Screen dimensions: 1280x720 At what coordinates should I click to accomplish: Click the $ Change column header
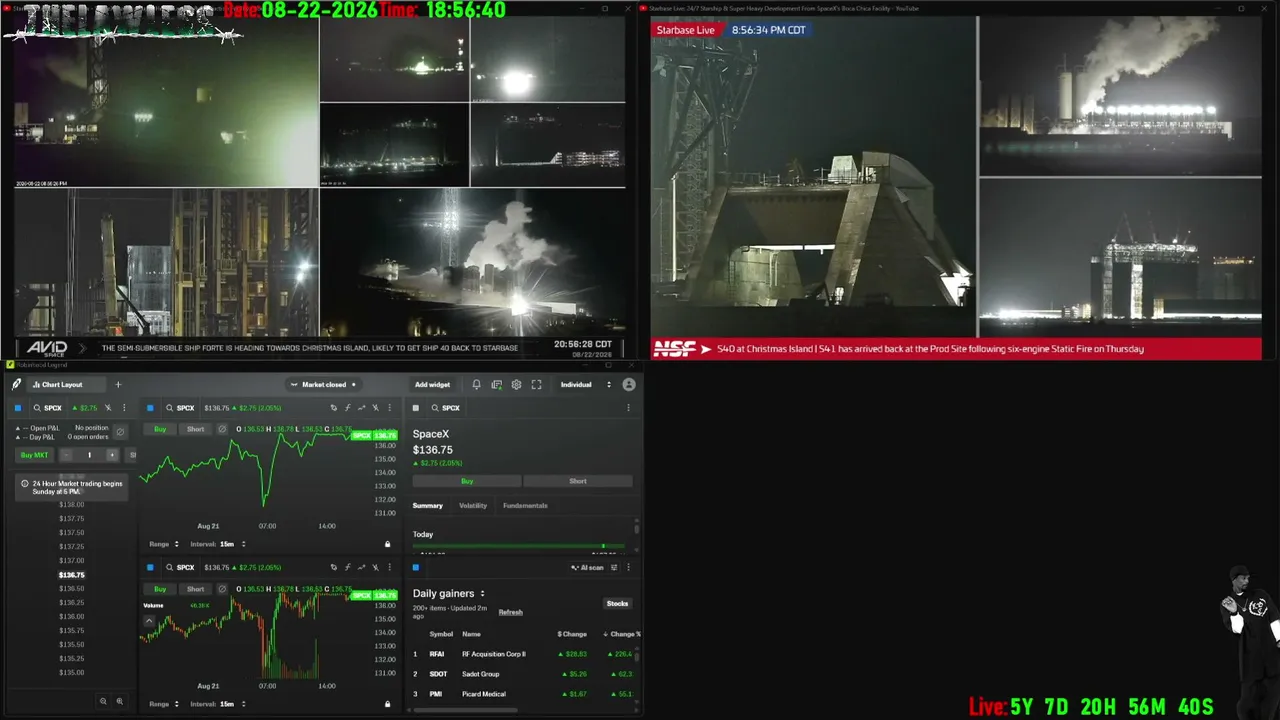tap(572, 634)
